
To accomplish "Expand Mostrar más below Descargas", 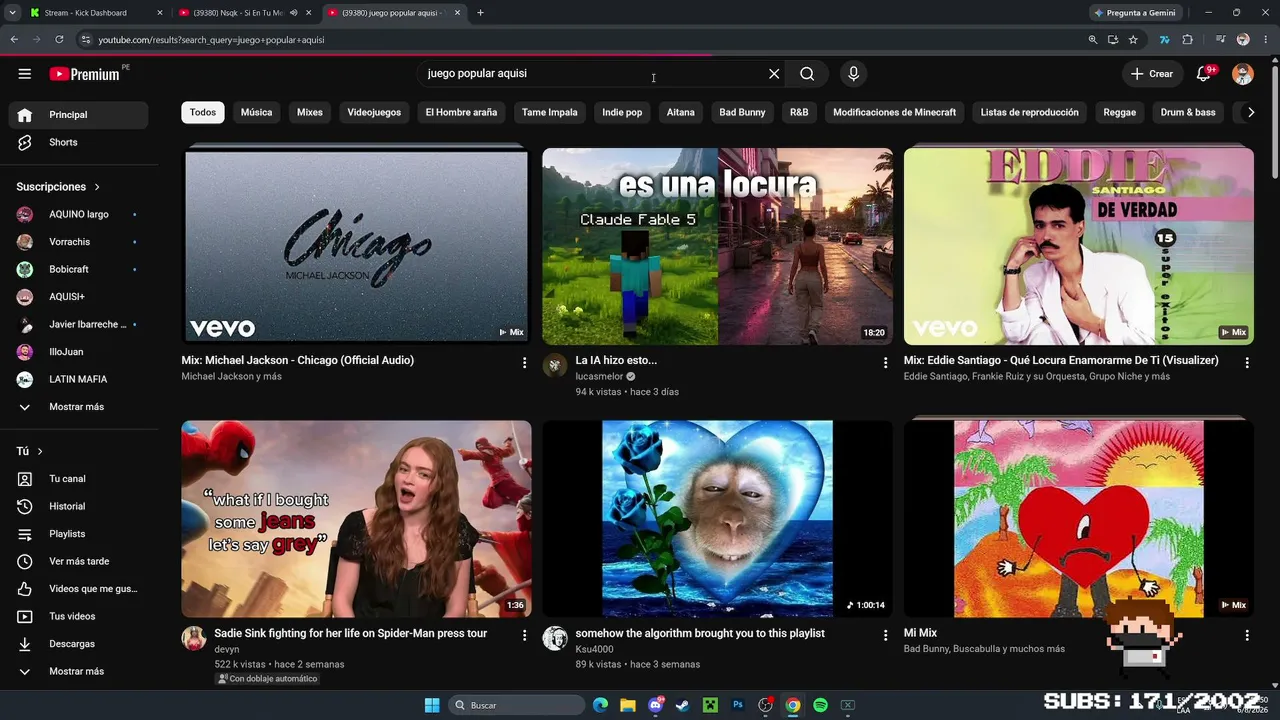I will click(78, 672).
